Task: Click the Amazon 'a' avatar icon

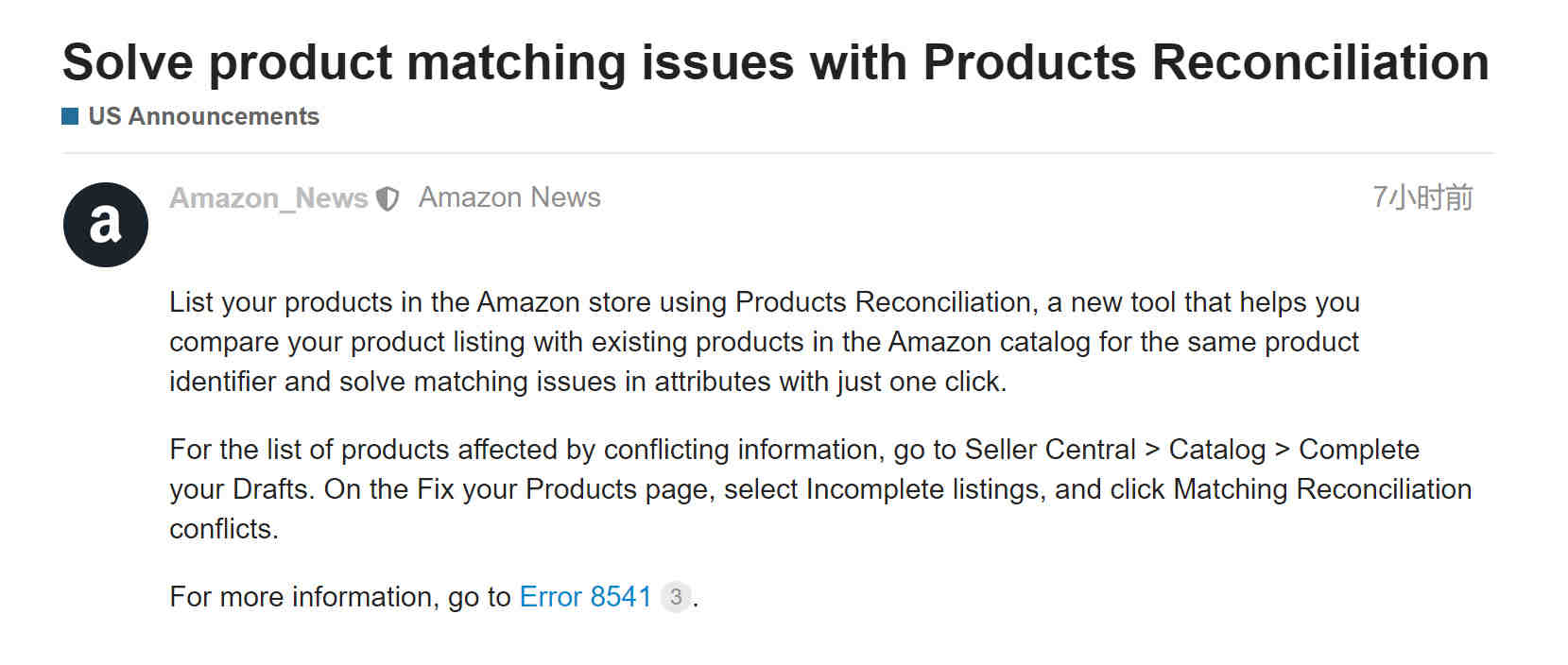Action: 106,225
